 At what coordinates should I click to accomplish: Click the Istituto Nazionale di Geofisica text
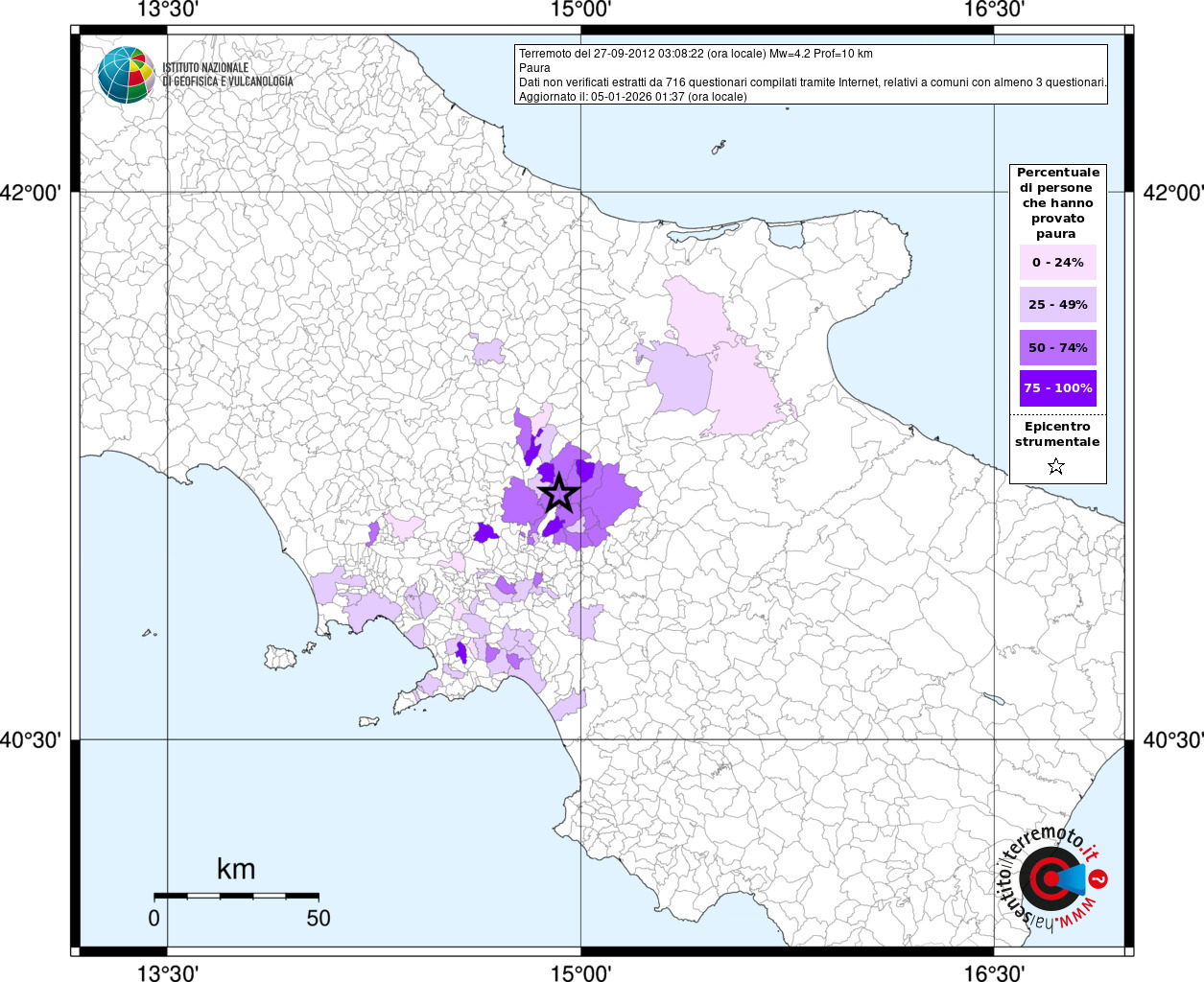click(x=227, y=75)
